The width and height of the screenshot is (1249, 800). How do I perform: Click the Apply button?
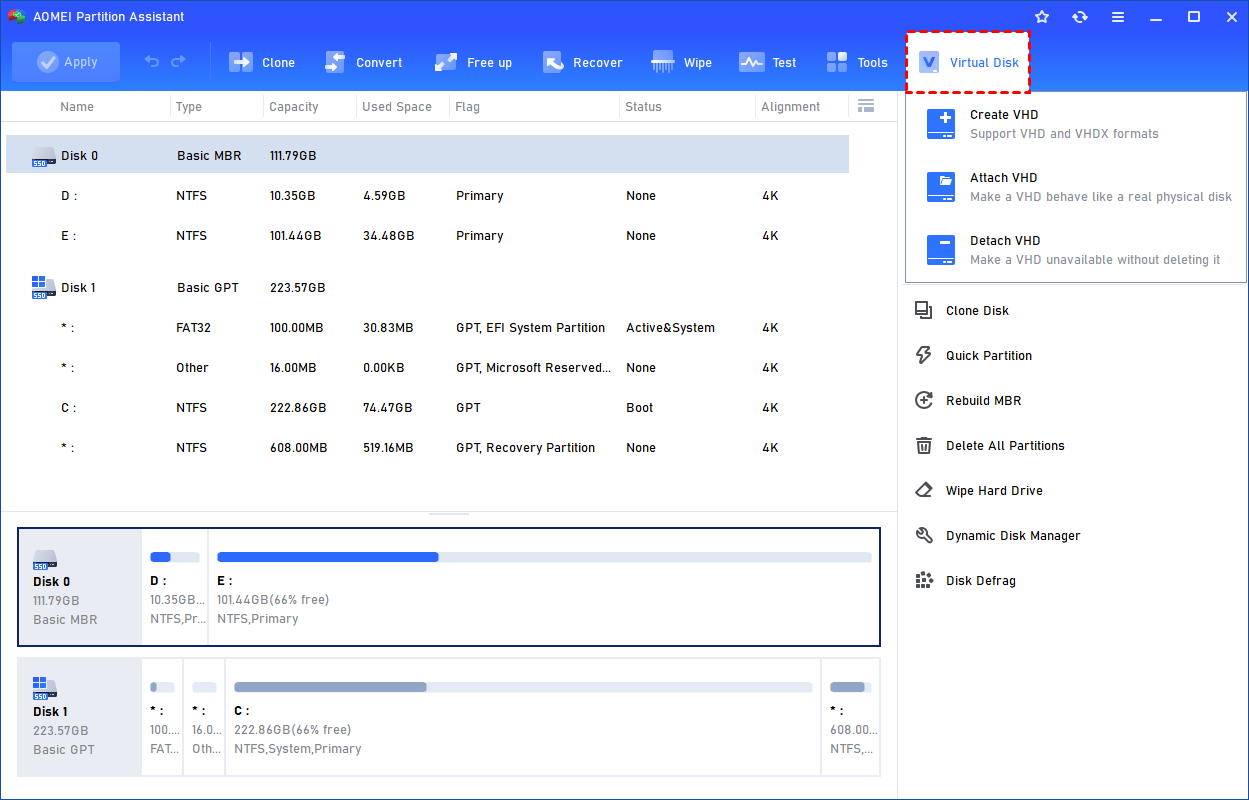click(66, 62)
